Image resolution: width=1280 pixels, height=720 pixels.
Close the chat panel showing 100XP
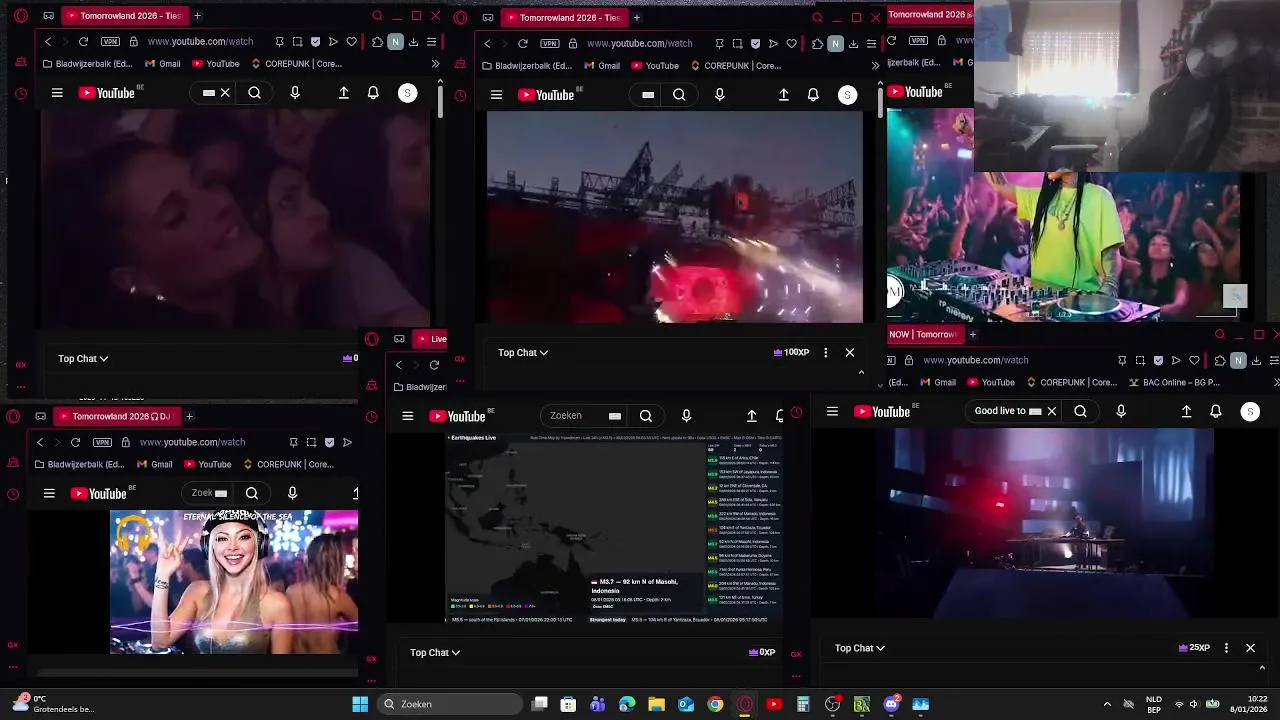pos(850,352)
